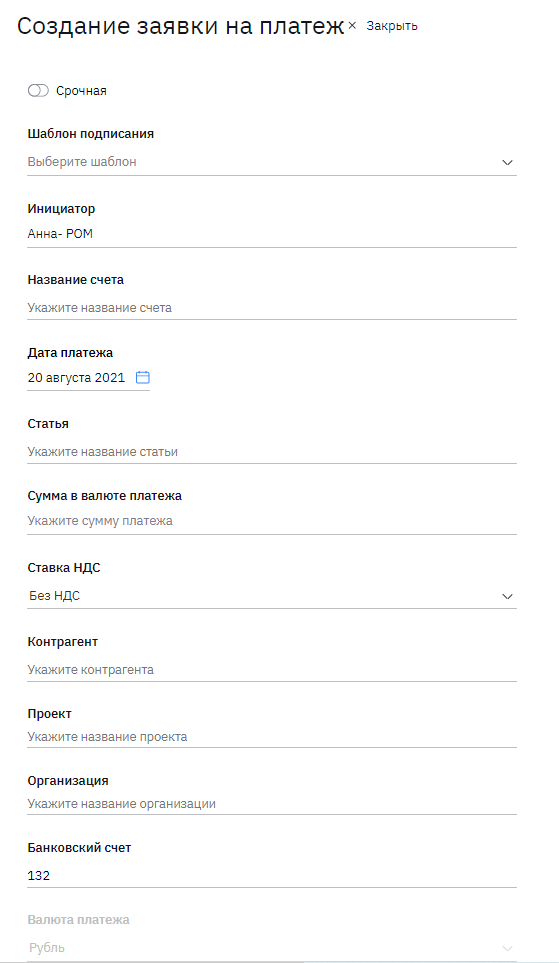Click the Срочная label text

click(81, 91)
